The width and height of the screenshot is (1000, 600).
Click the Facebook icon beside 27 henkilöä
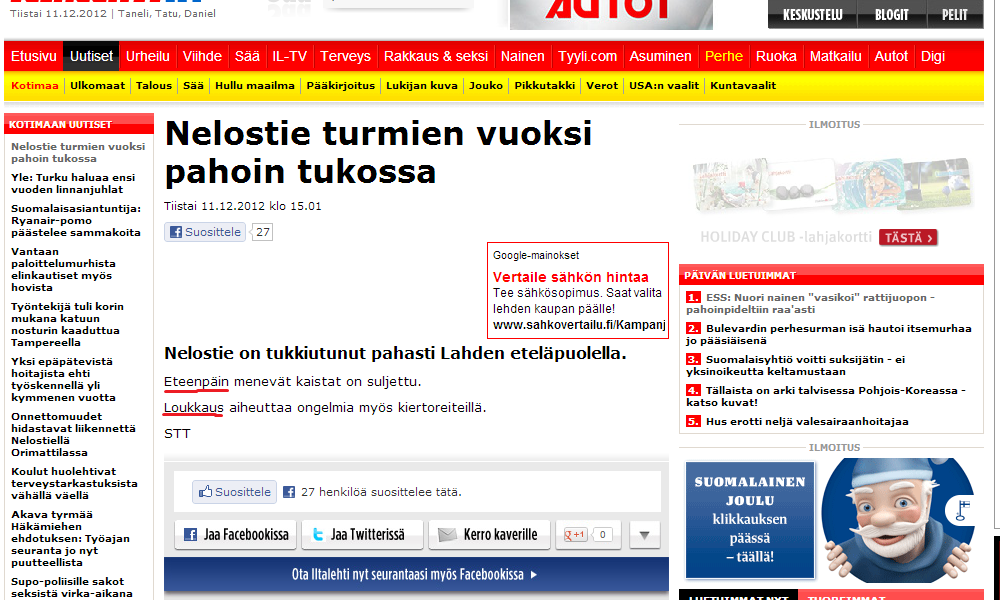click(x=289, y=492)
